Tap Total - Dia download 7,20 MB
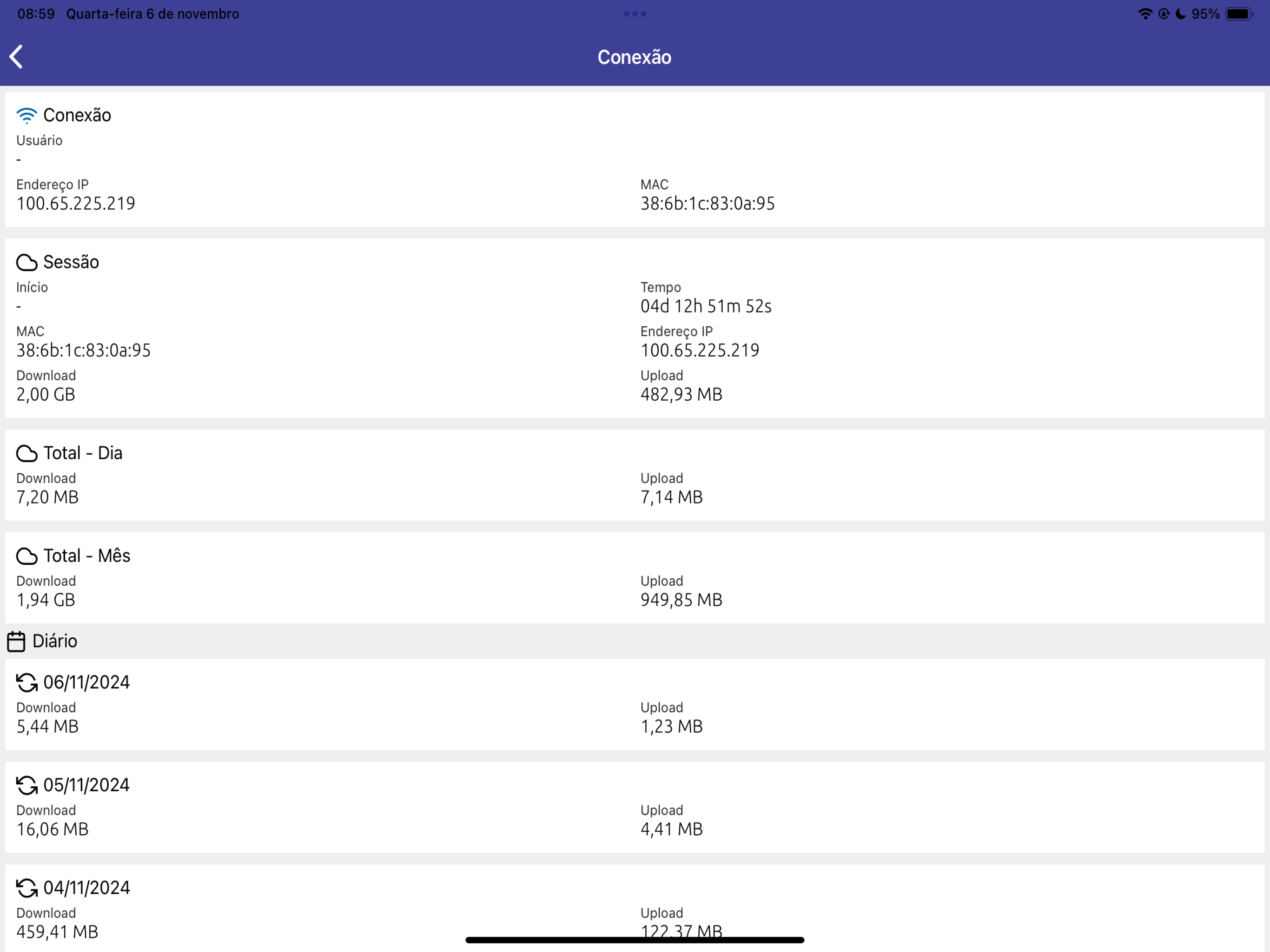1270x952 pixels. point(47,497)
